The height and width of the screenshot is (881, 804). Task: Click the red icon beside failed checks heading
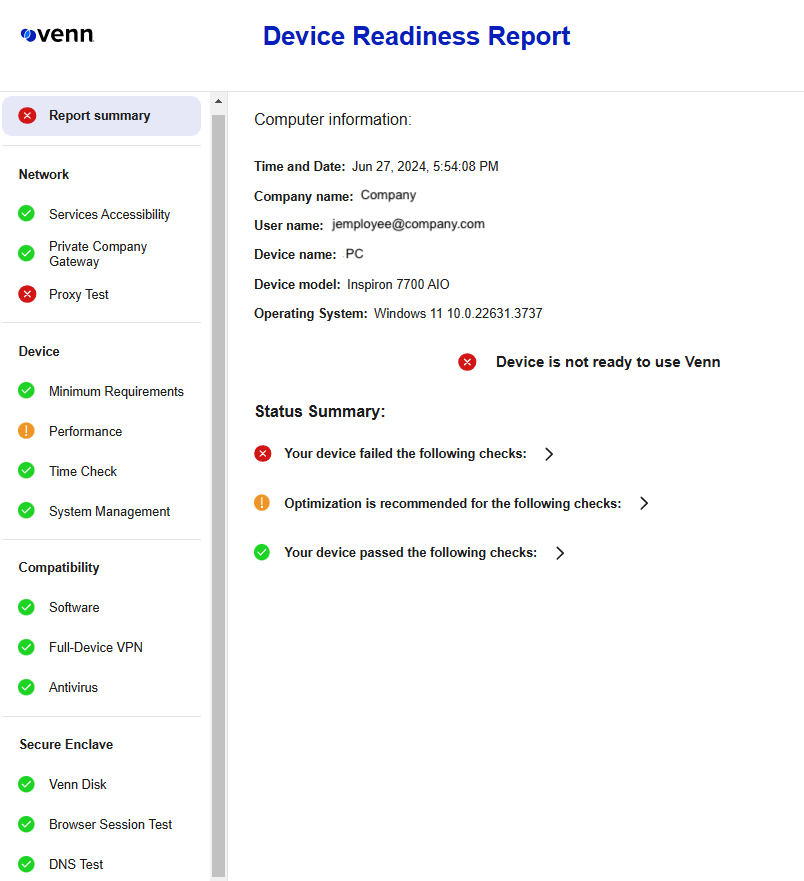[262, 453]
